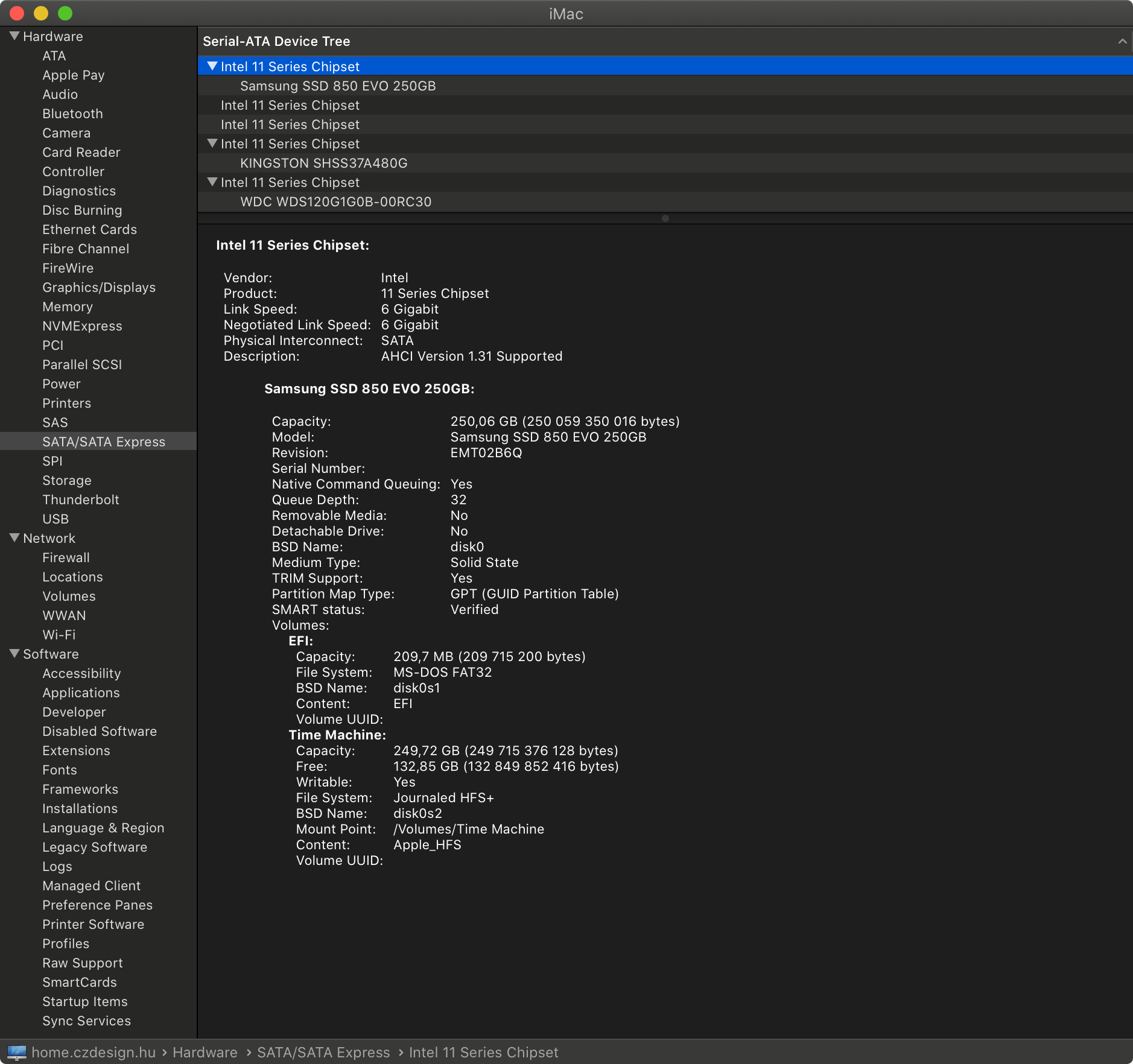Show USB information
Image resolution: width=1133 pixels, height=1064 pixels.
click(x=56, y=519)
